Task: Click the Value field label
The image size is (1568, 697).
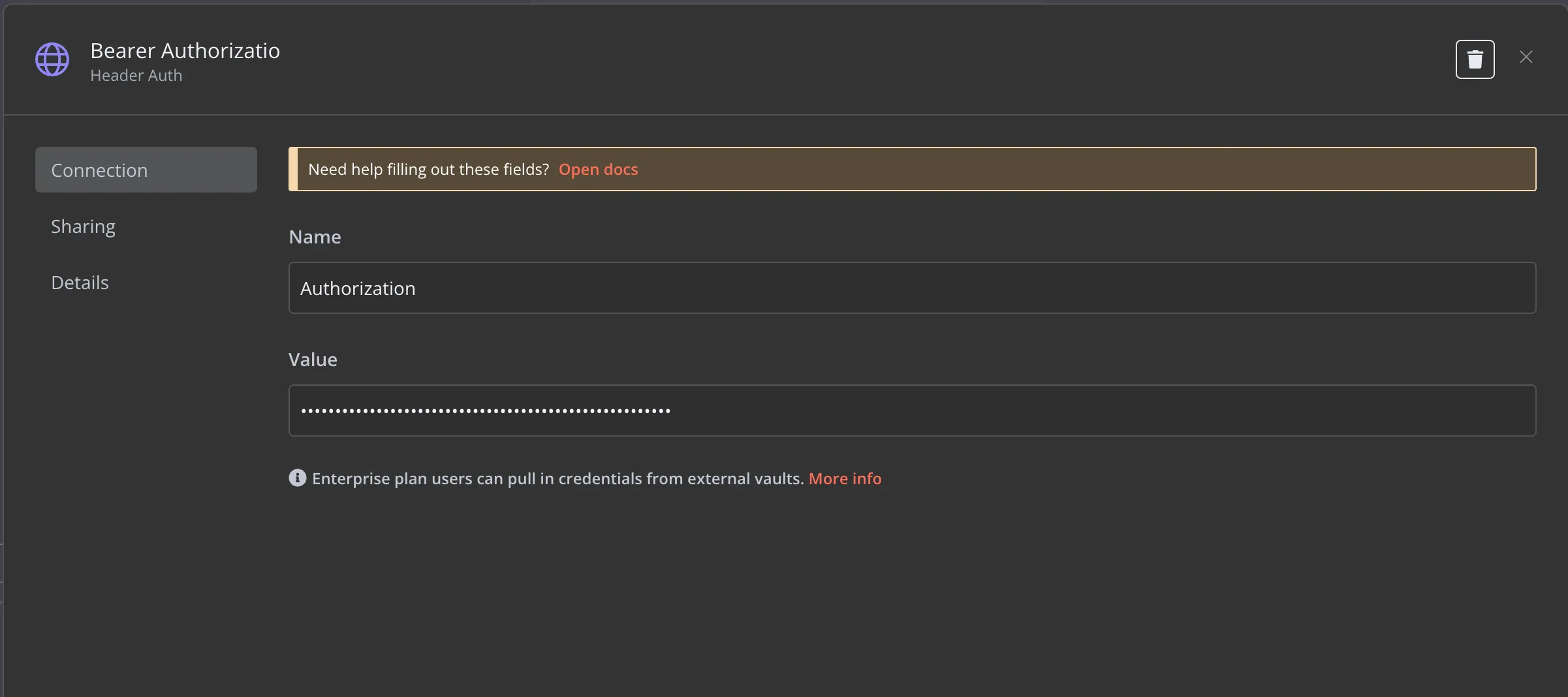Action: click(313, 360)
